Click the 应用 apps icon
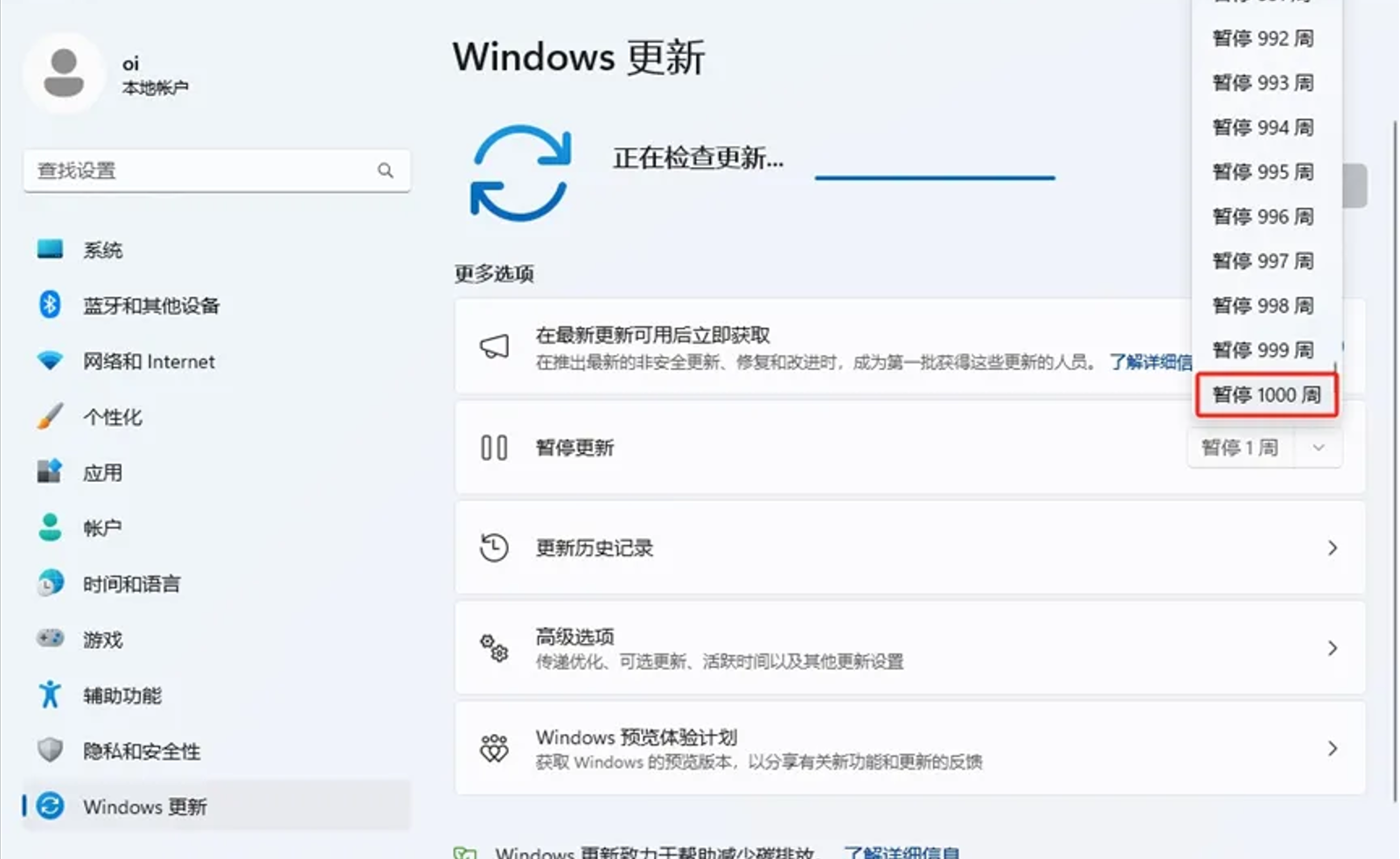Viewport: 1400px width, 859px height. pos(50,471)
